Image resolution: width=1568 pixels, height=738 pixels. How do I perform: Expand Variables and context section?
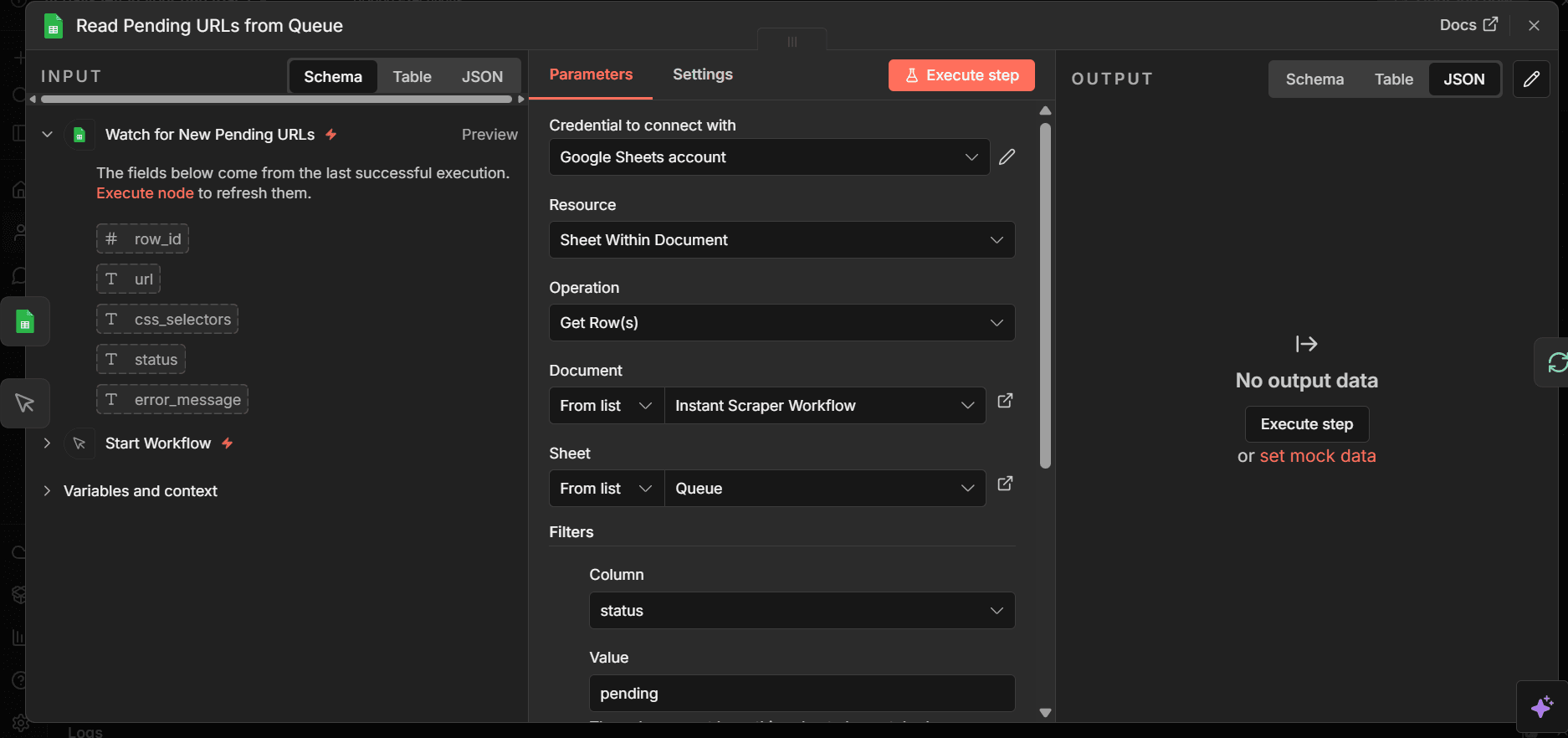click(48, 491)
